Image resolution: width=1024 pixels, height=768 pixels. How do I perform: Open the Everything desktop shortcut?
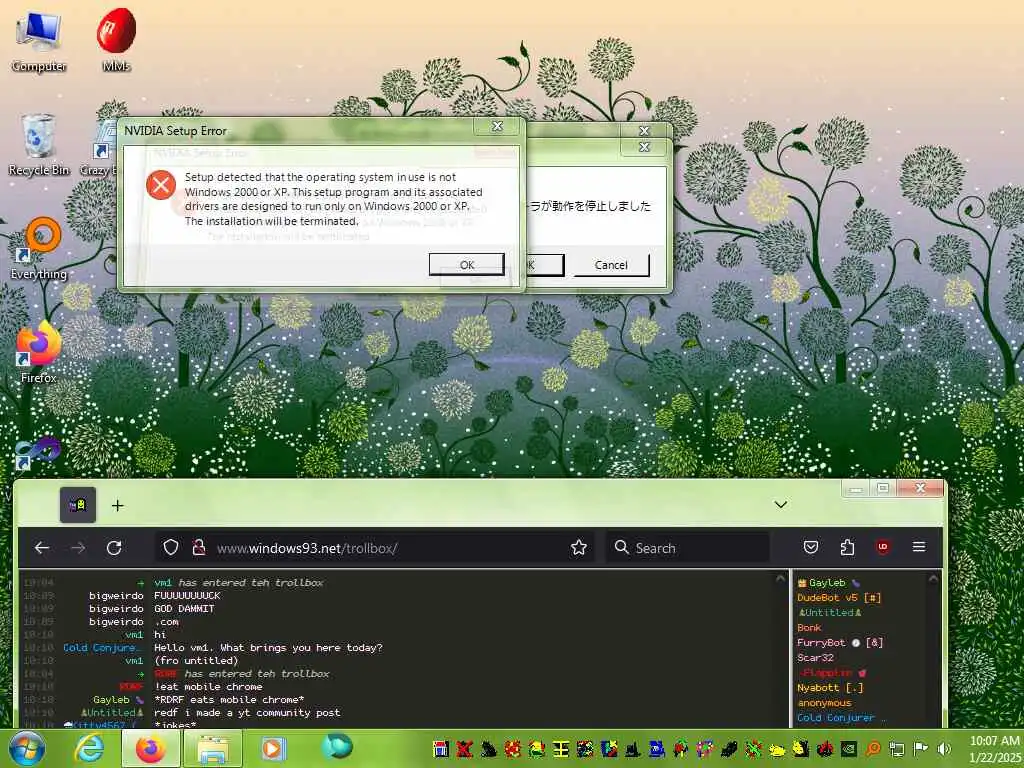[39, 249]
